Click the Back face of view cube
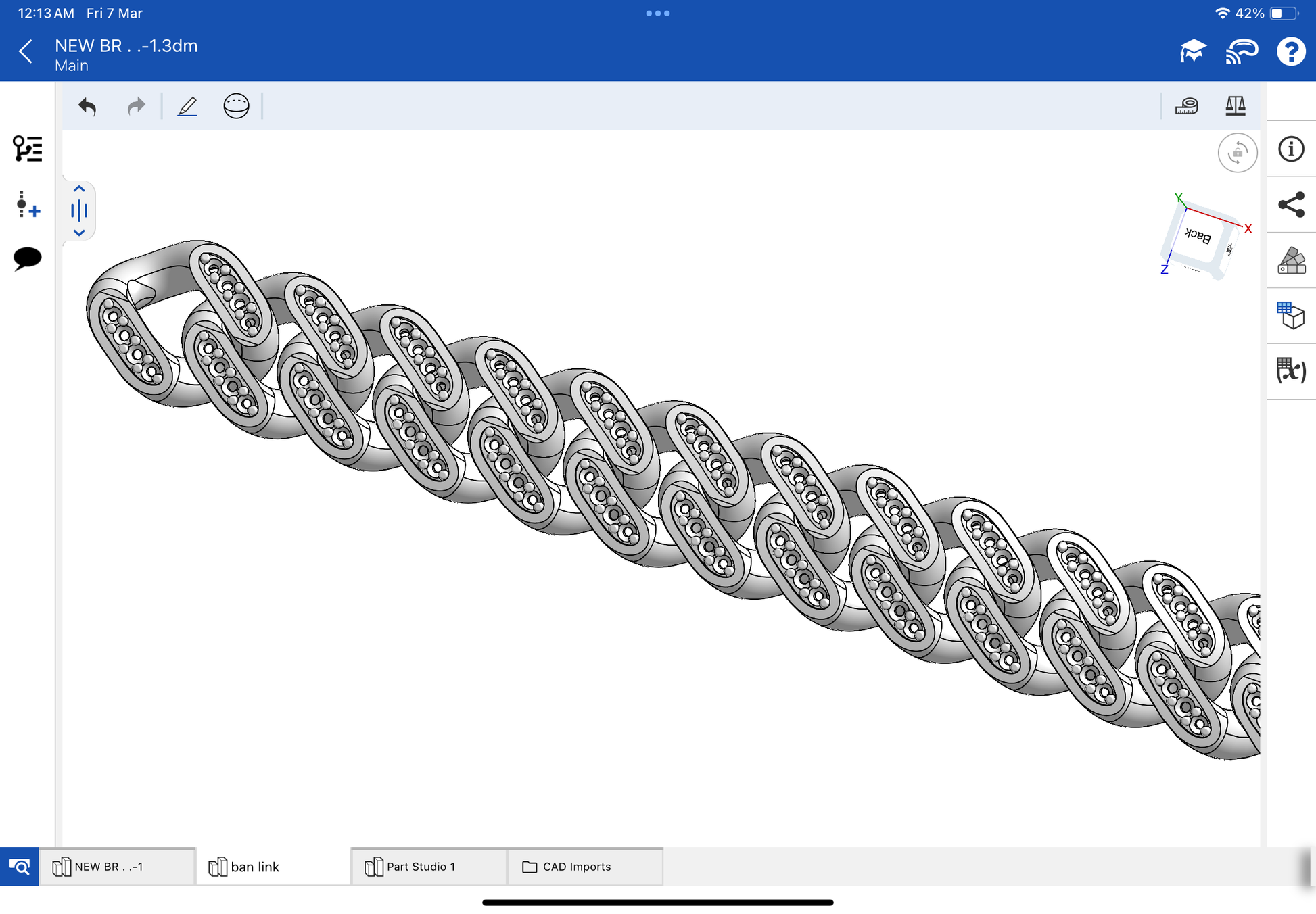 pos(1198,237)
